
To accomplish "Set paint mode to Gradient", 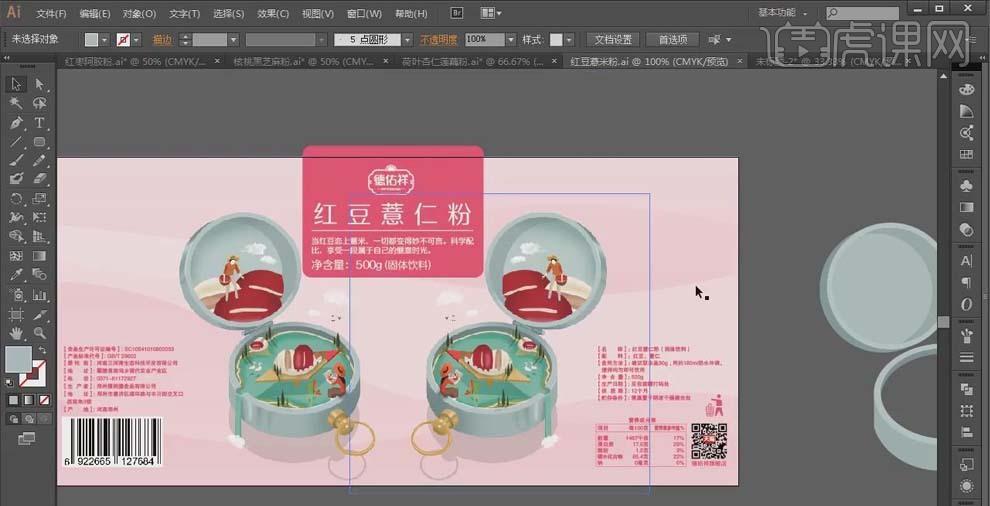I will (x=28, y=400).
